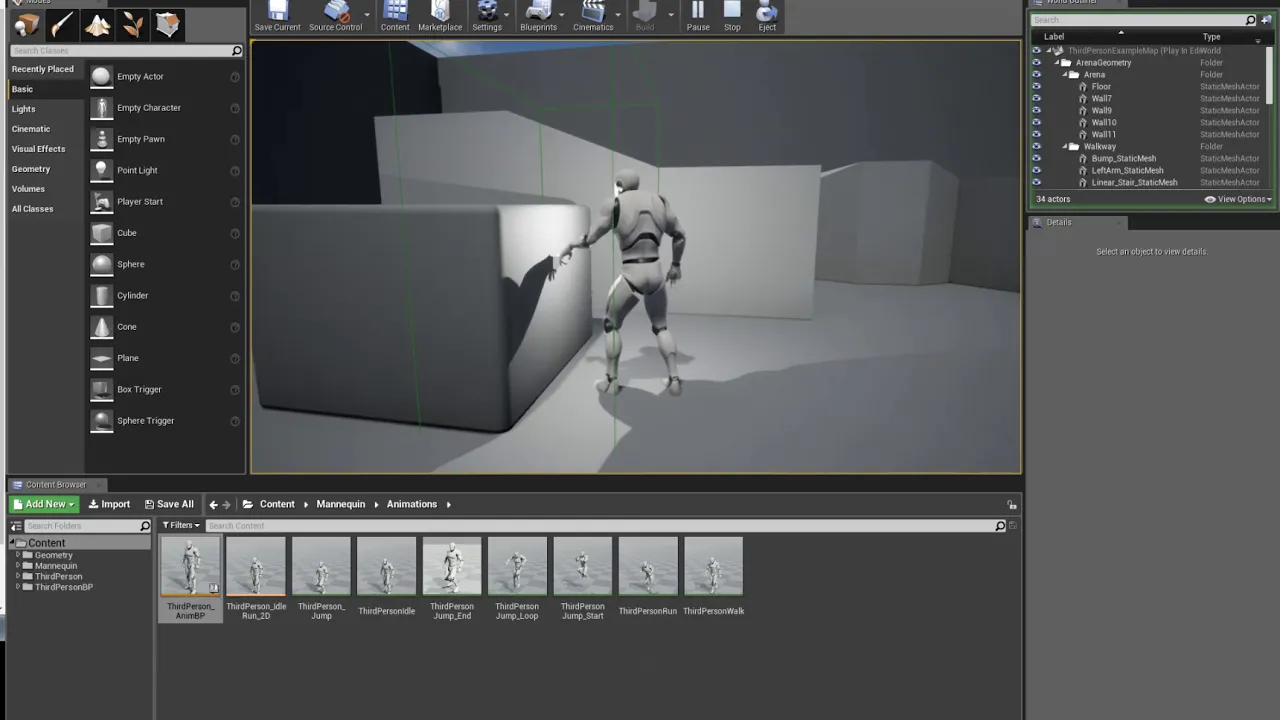
Task: Navigate back in Content Browser history
Action: coord(213,504)
